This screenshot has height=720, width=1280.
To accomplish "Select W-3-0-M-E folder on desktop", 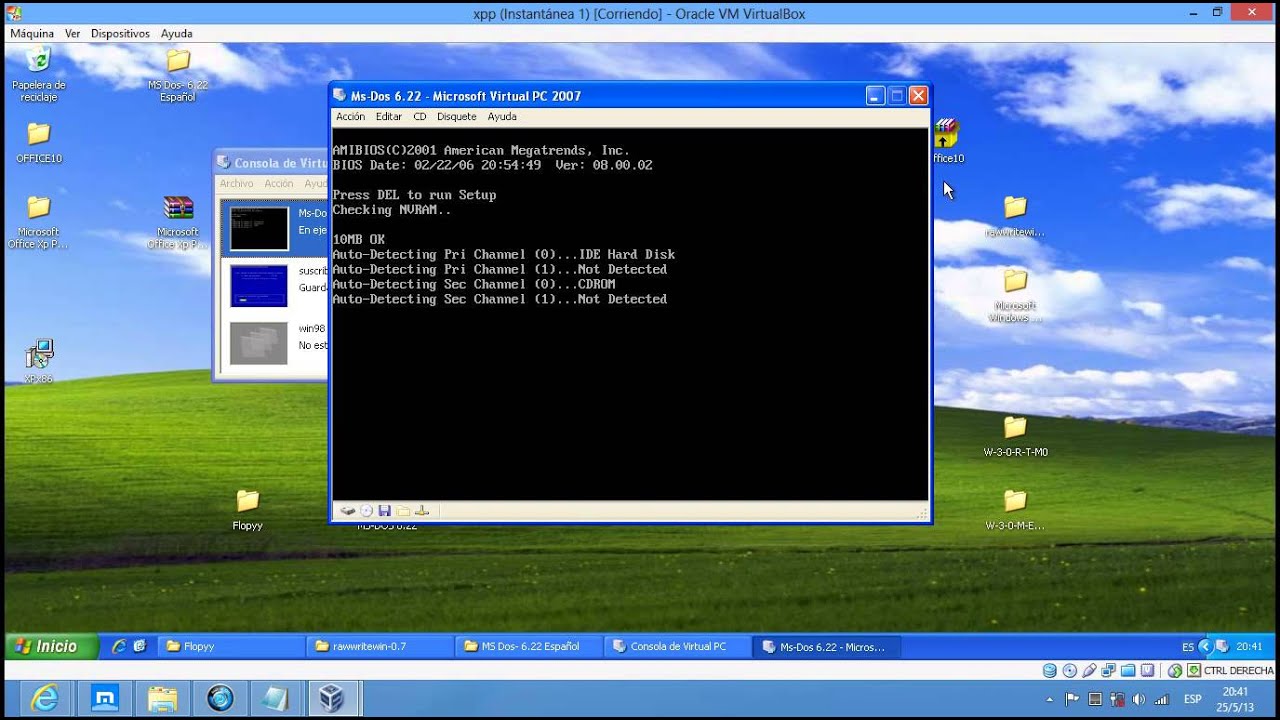I will point(1015,510).
